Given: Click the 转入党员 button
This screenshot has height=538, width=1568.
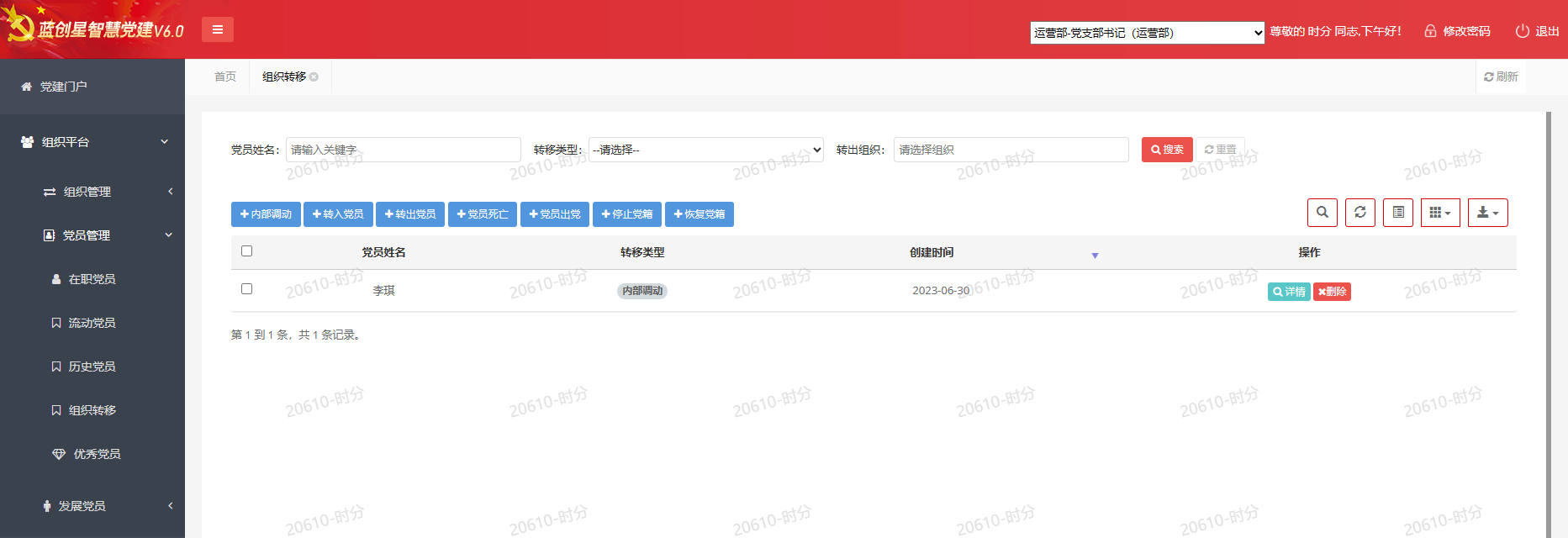Looking at the screenshot, I should pyautogui.click(x=338, y=214).
